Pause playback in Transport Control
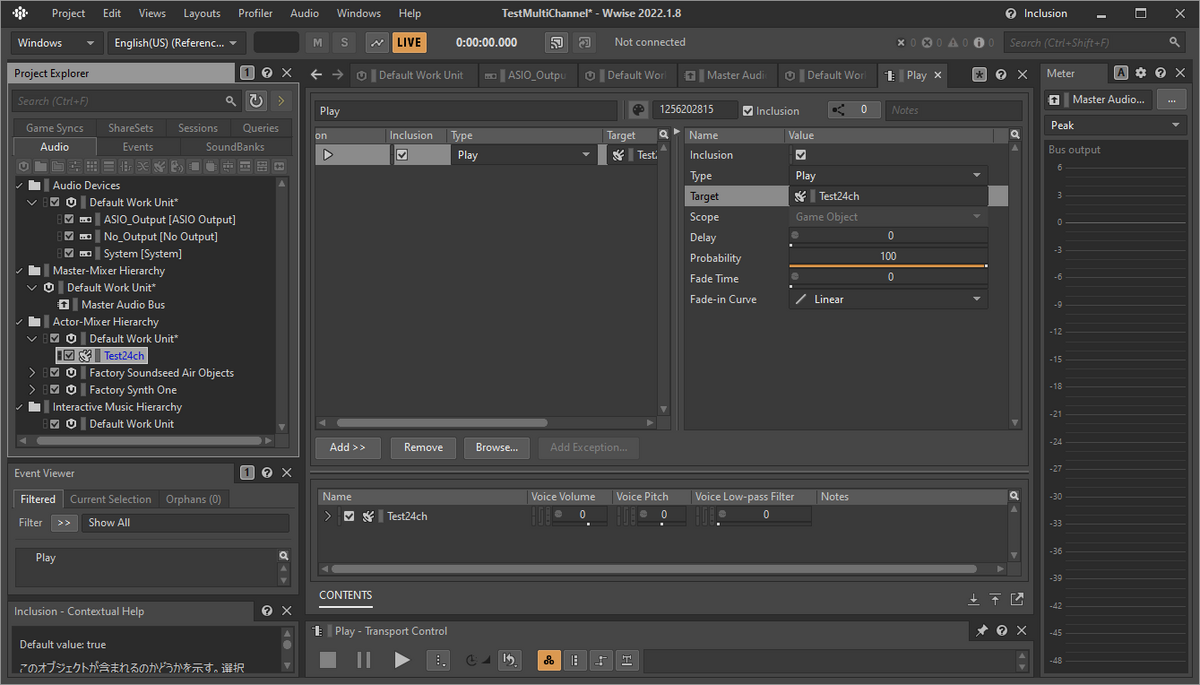This screenshot has width=1200, height=685. tap(364, 660)
